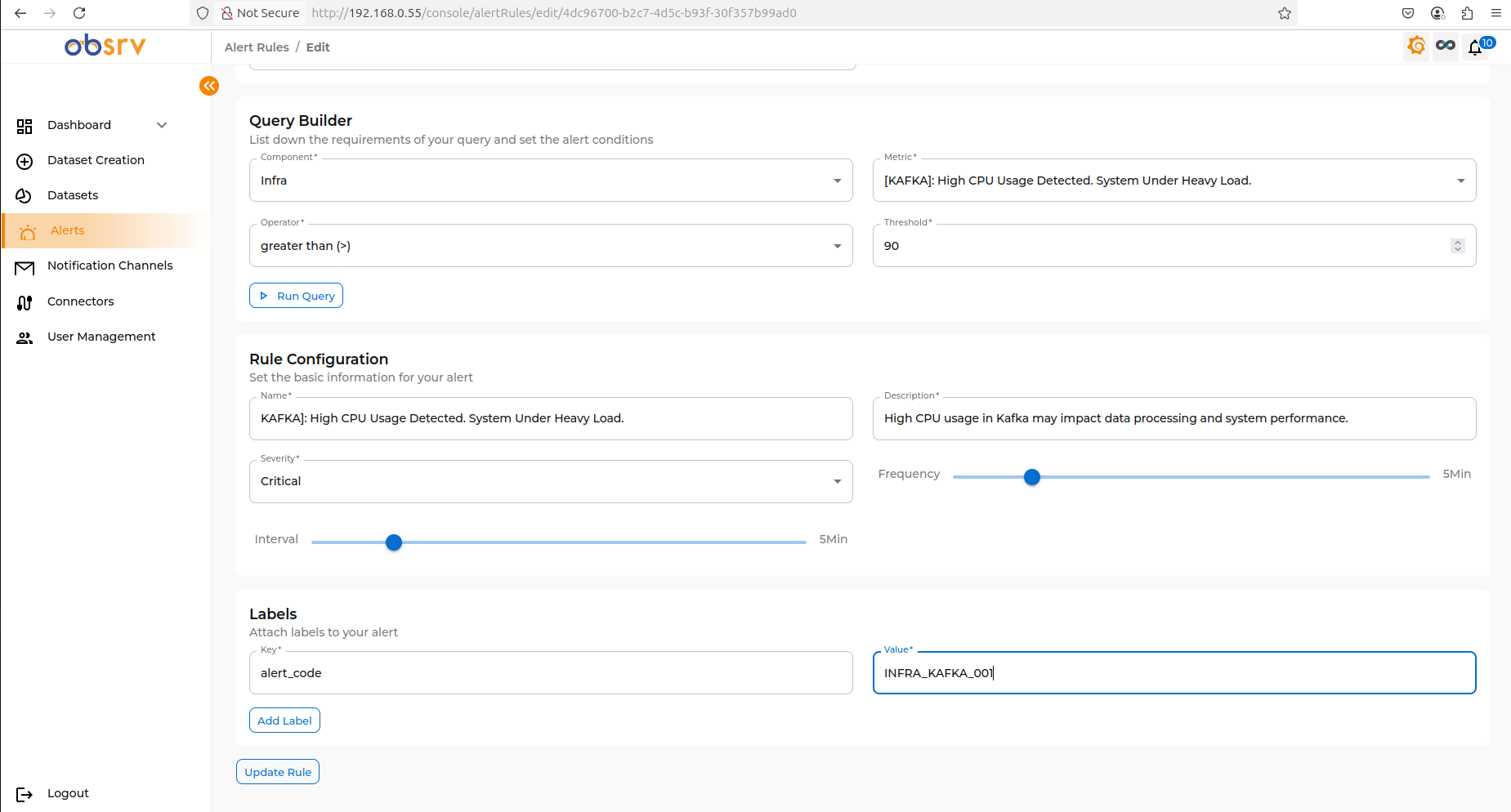Open Dashboard in the sidebar

[79, 125]
